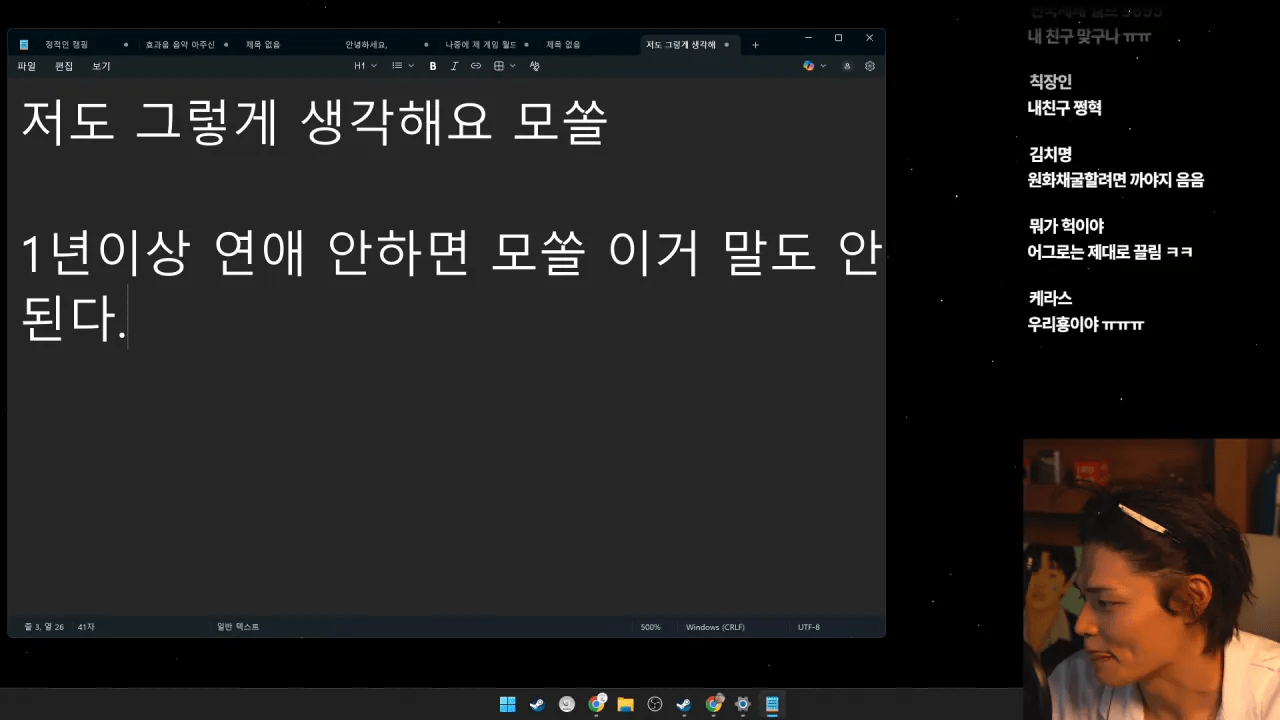Open the 보기 menu

tap(101, 66)
